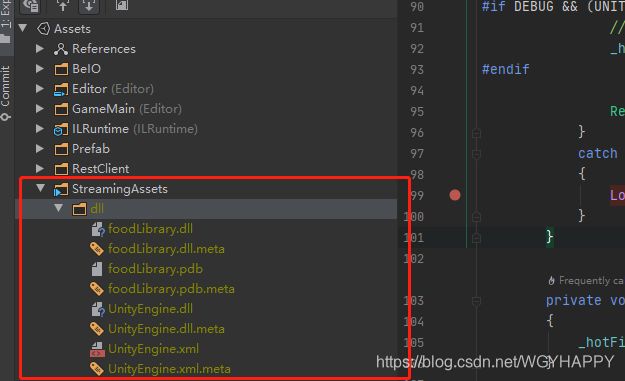The image size is (625, 381).
Task: Select the UnityEngine.dll file icon
Action: [x=98, y=309]
